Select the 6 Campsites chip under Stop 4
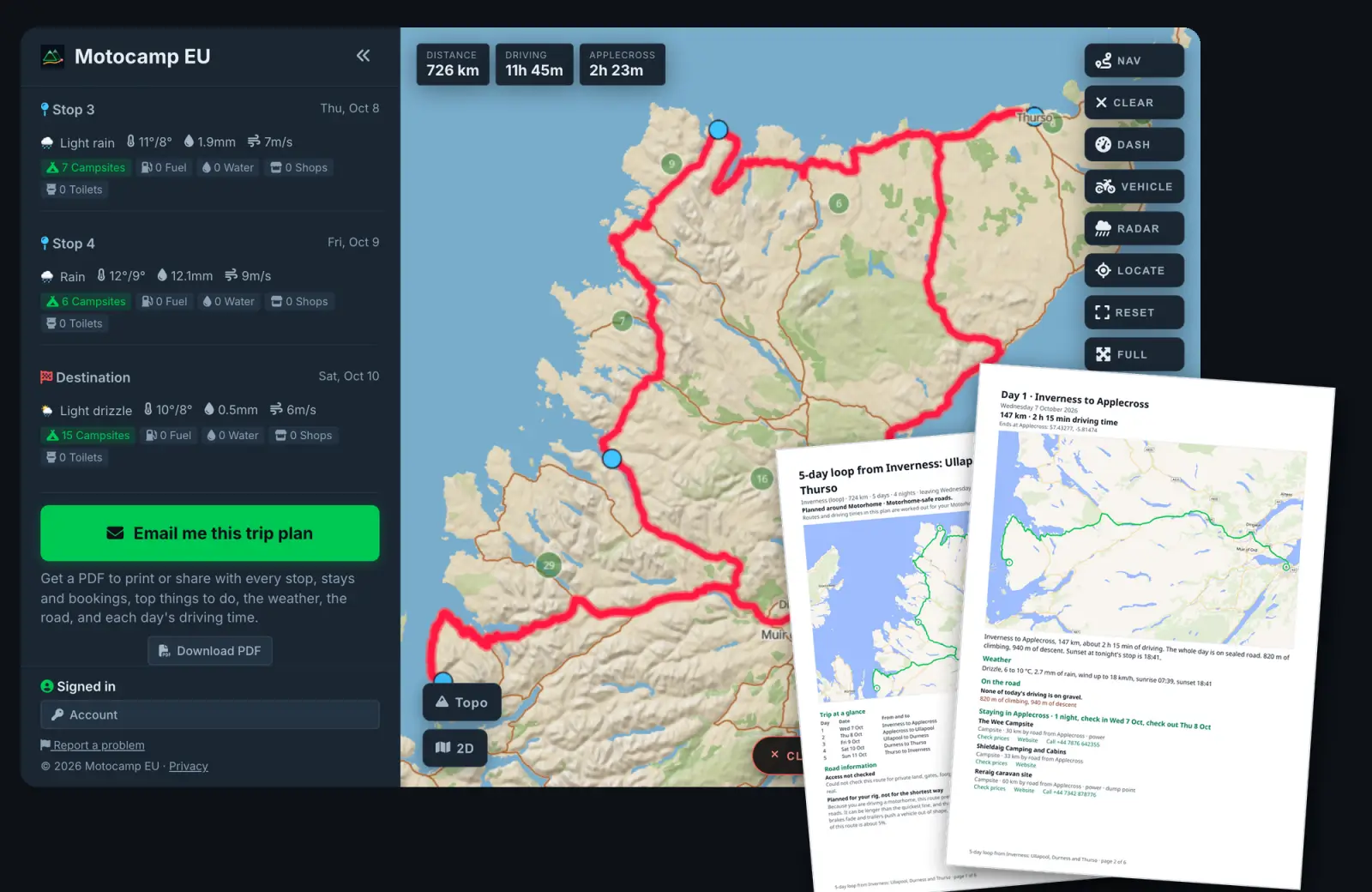 86,302
